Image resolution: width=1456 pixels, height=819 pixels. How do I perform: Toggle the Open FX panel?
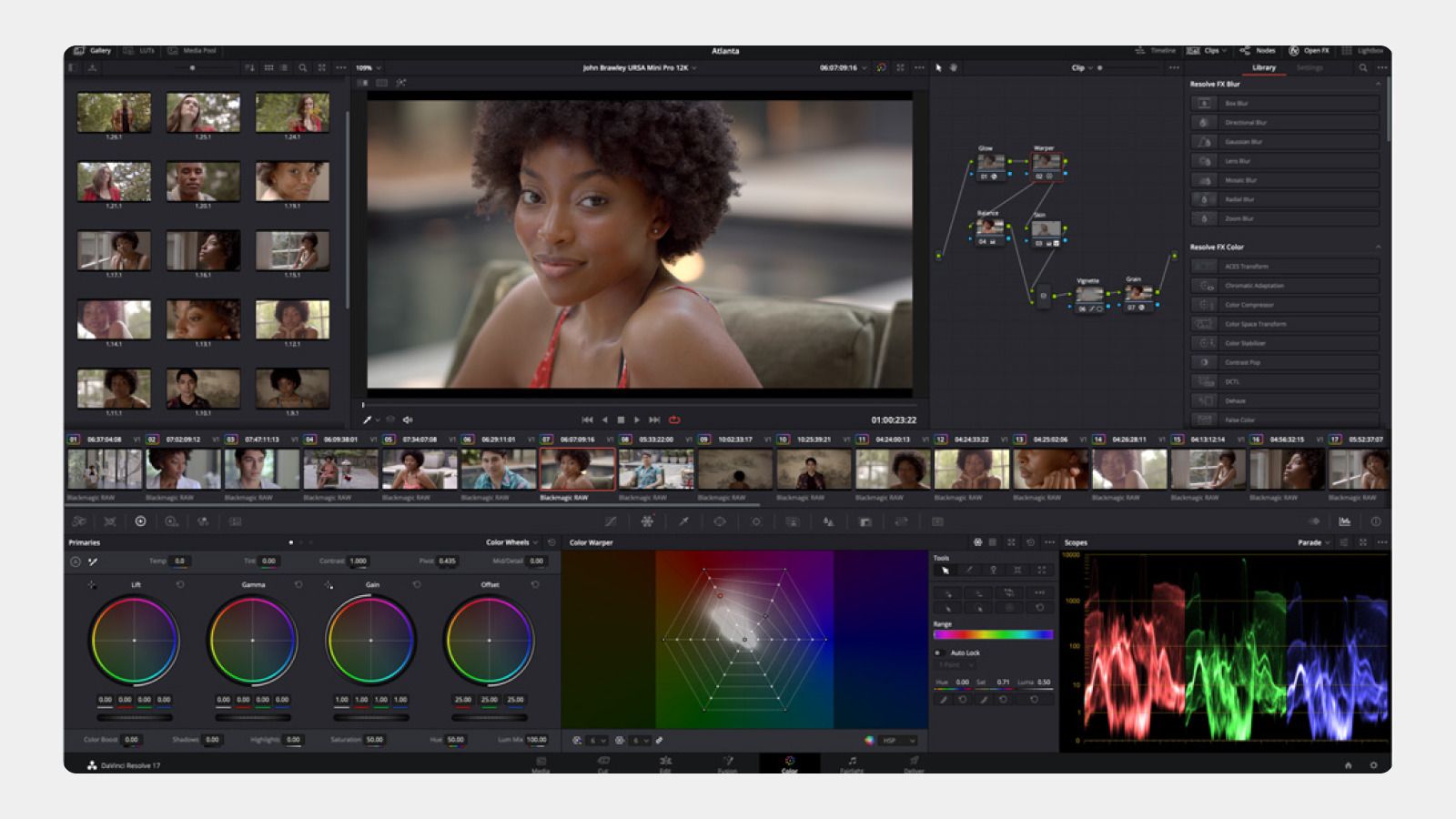pos(1309,51)
